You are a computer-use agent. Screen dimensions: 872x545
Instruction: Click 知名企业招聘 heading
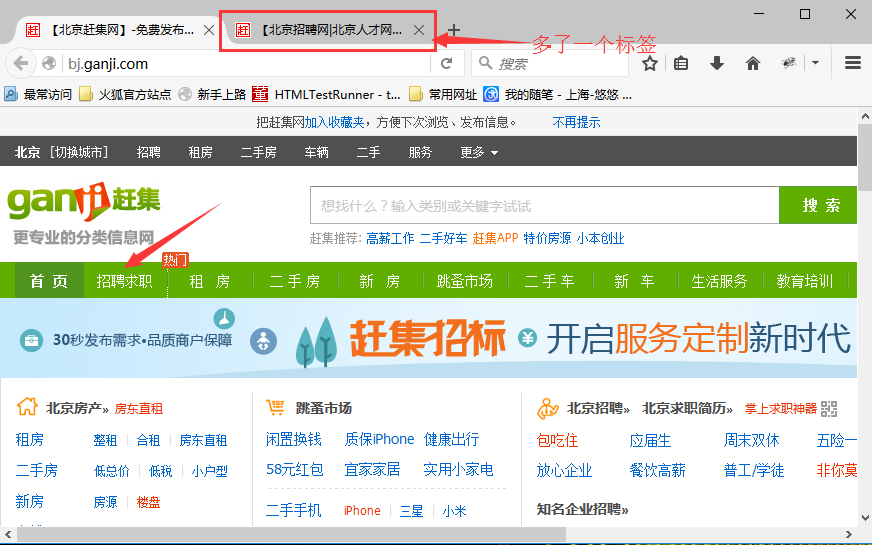(x=582, y=509)
